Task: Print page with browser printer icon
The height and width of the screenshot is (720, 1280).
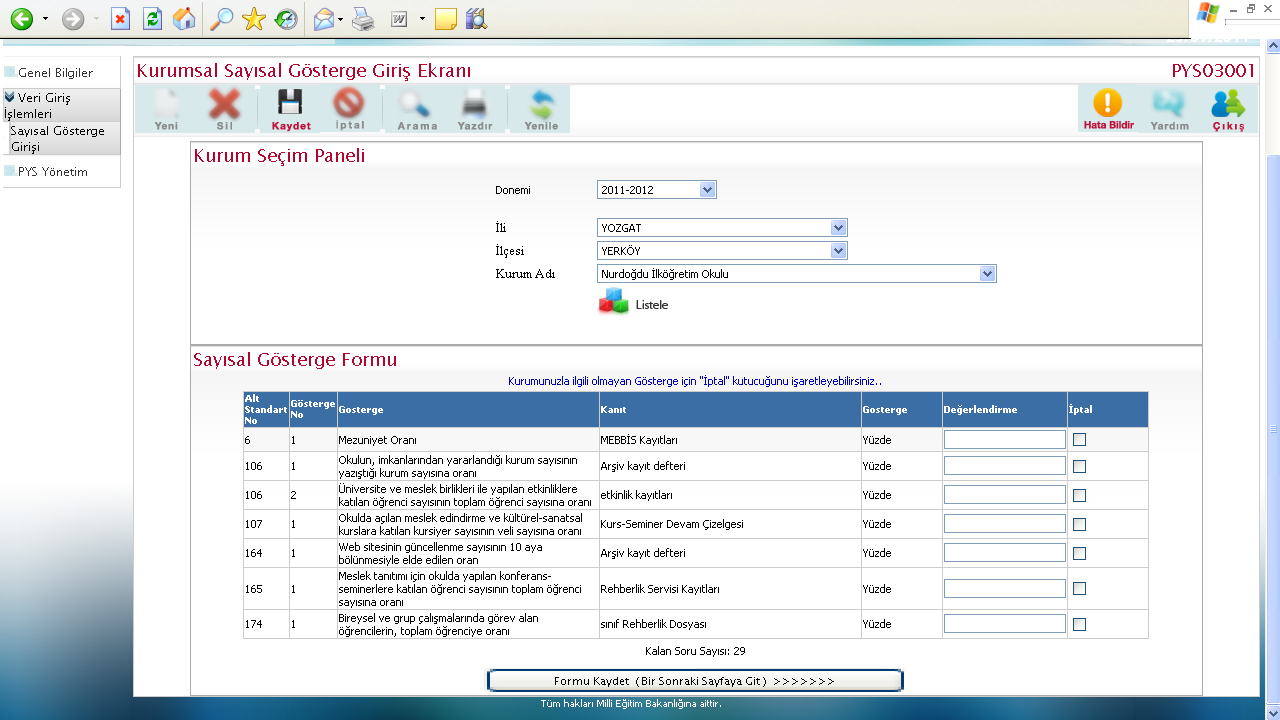Action: pyautogui.click(x=363, y=19)
